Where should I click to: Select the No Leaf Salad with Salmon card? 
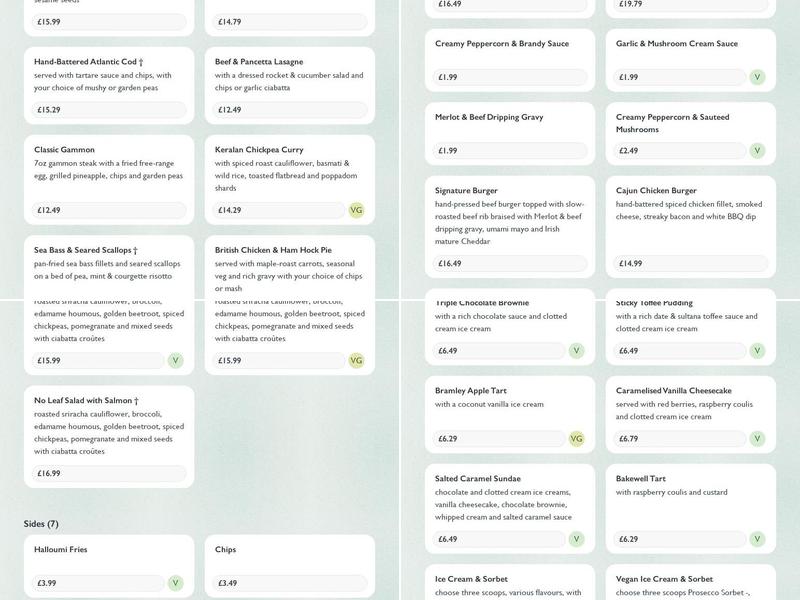click(109, 436)
